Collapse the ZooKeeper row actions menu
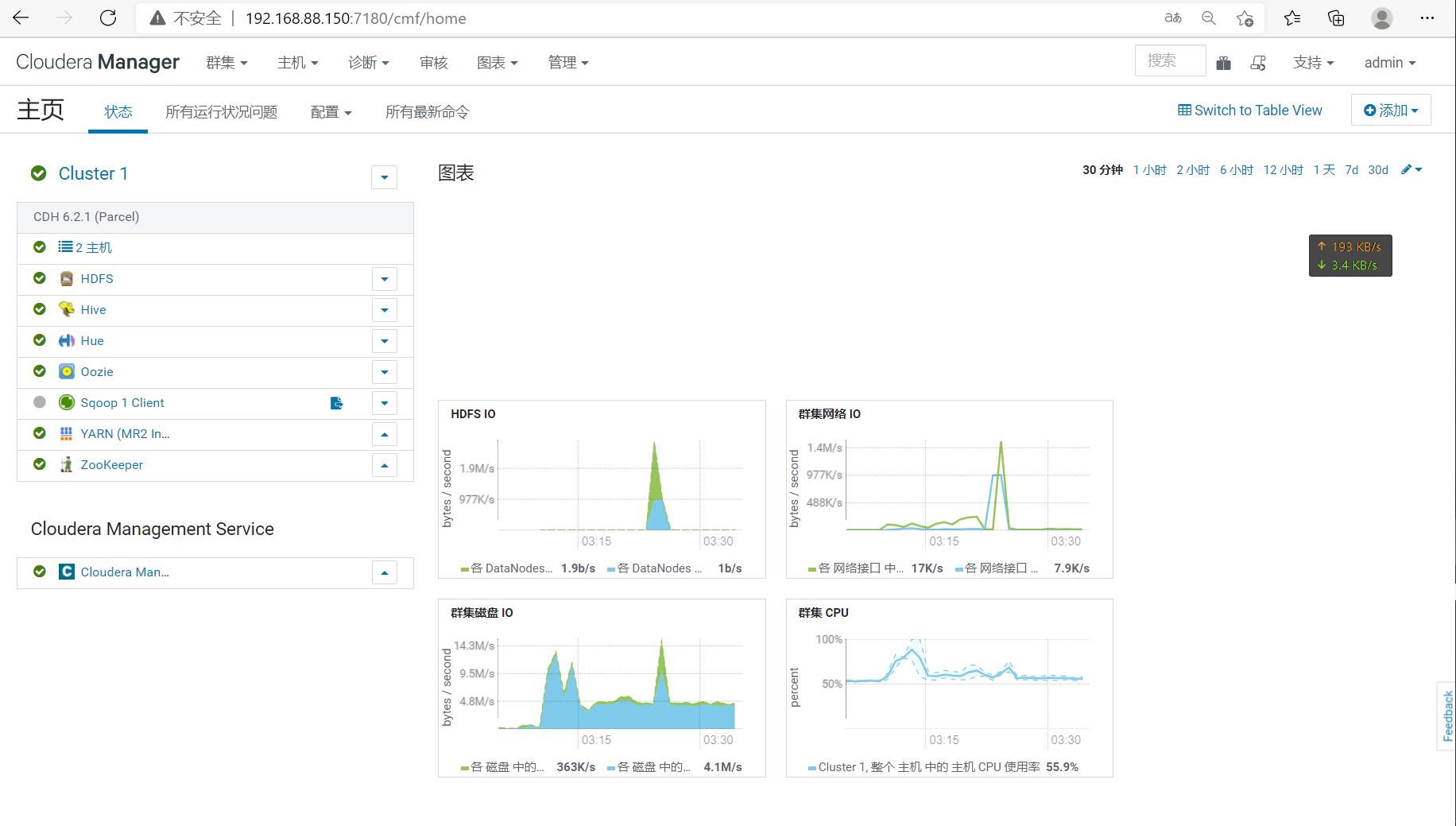1456x826 pixels. [x=384, y=465]
